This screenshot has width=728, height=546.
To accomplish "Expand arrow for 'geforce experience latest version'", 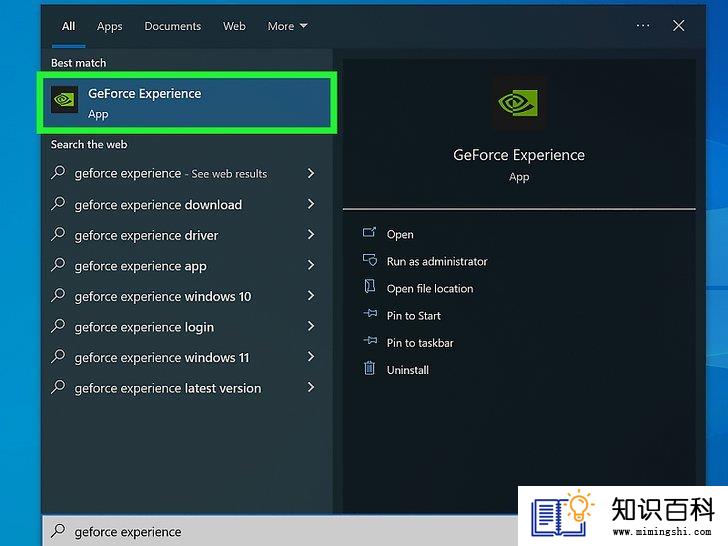I will coord(311,387).
